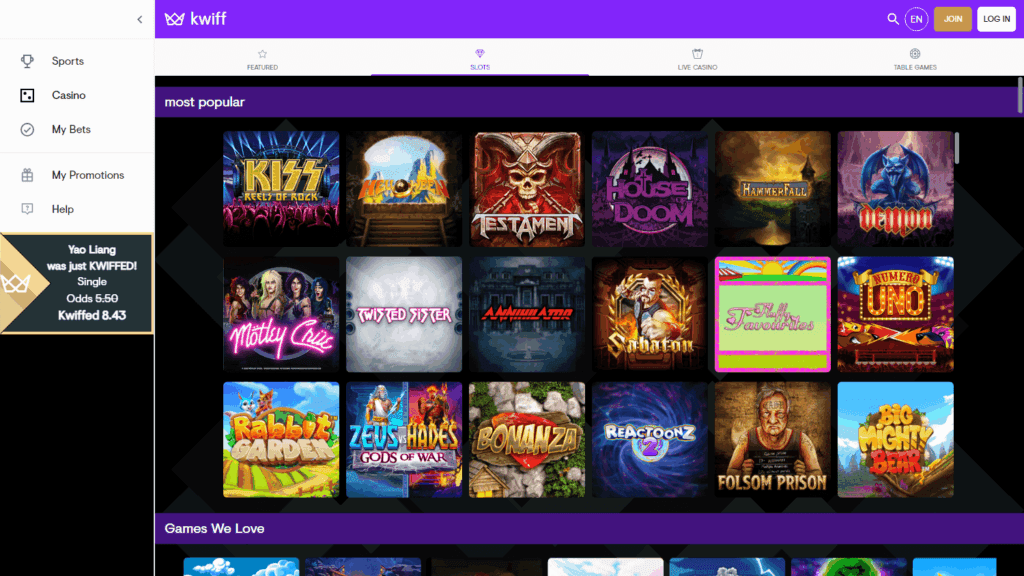
Task: Click the Help question icon
Action: point(27,209)
